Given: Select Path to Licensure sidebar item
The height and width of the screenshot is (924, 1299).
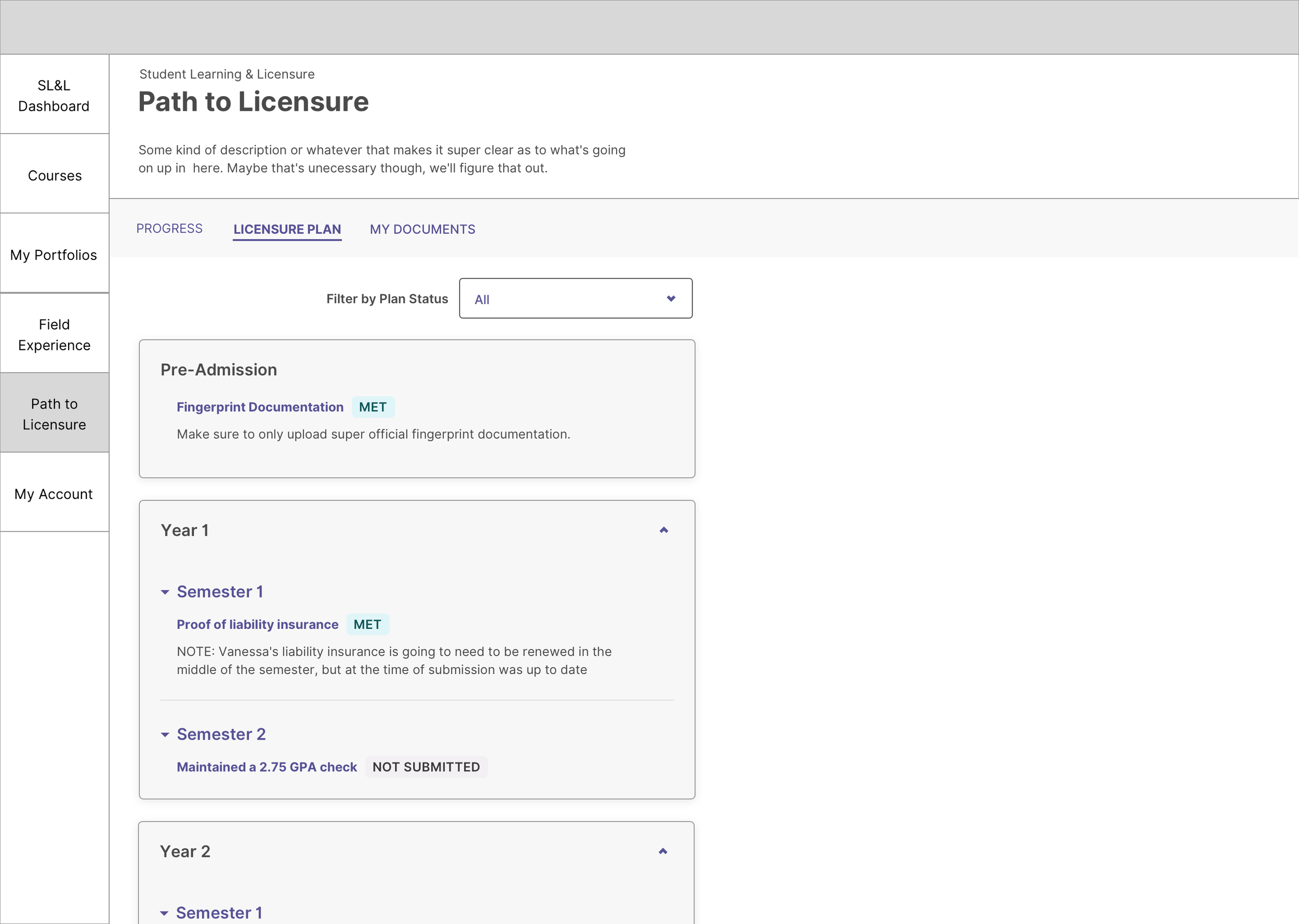Looking at the screenshot, I should click(x=54, y=414).
